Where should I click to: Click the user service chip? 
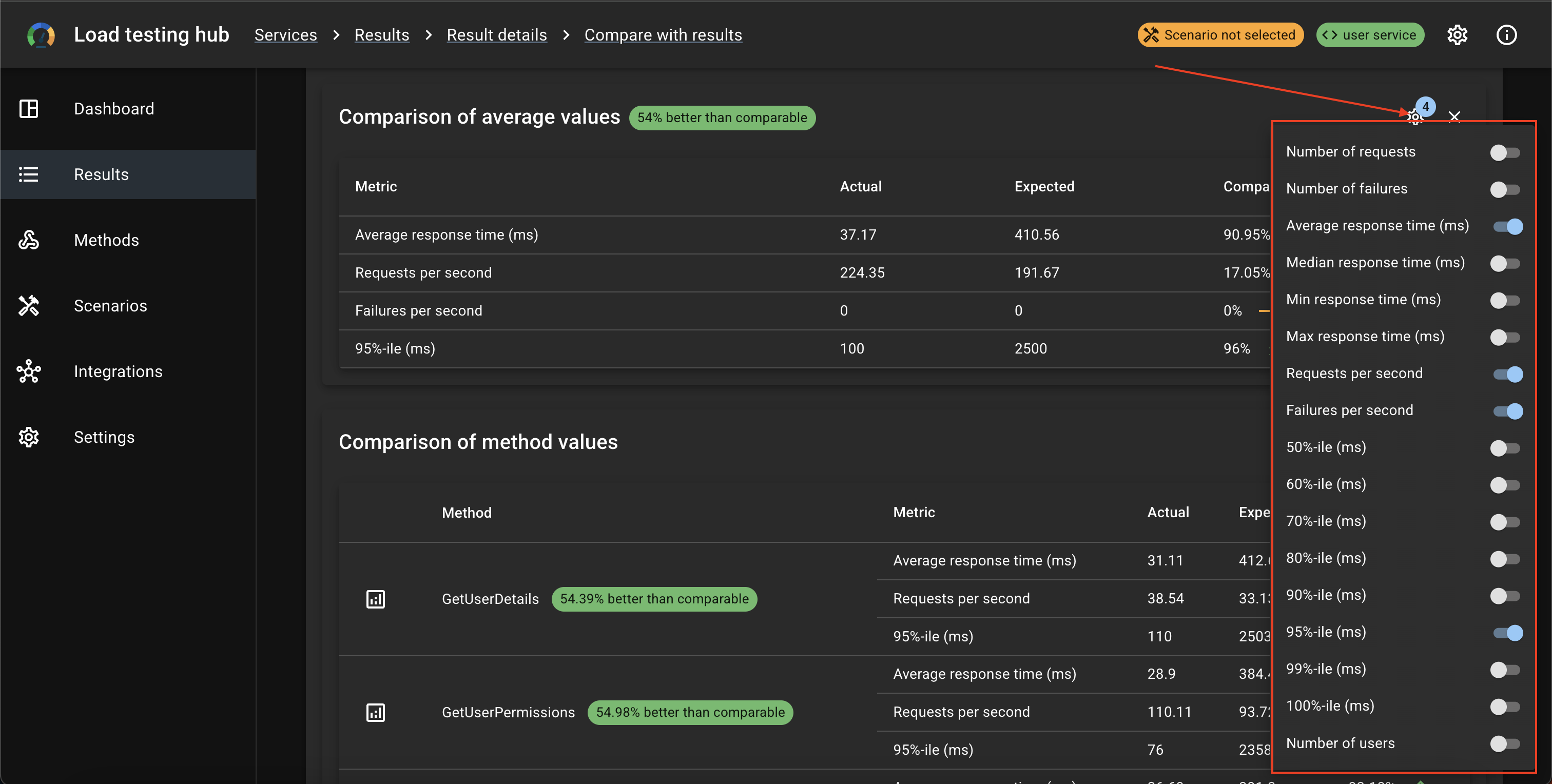coord(1370,35)
